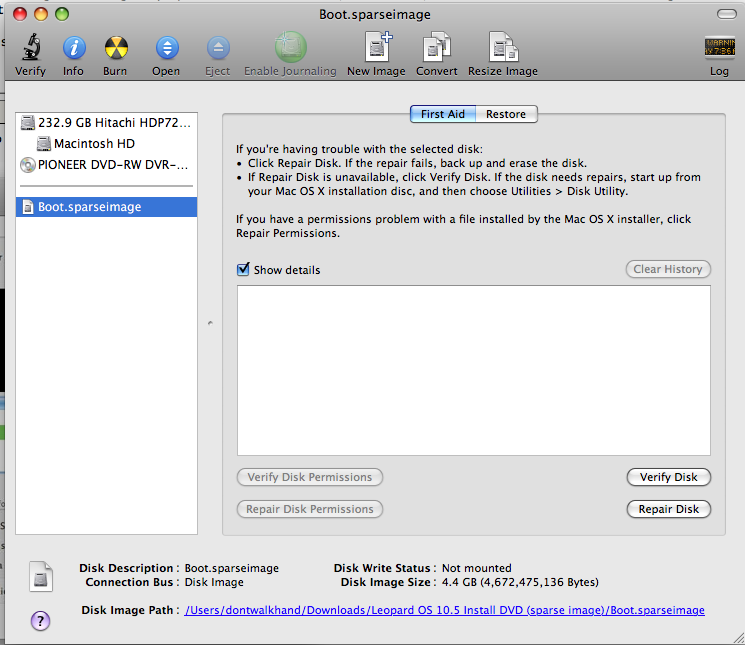Click the Open toolbar icon
The image size is (745, 645).
[x=167, y=48]
